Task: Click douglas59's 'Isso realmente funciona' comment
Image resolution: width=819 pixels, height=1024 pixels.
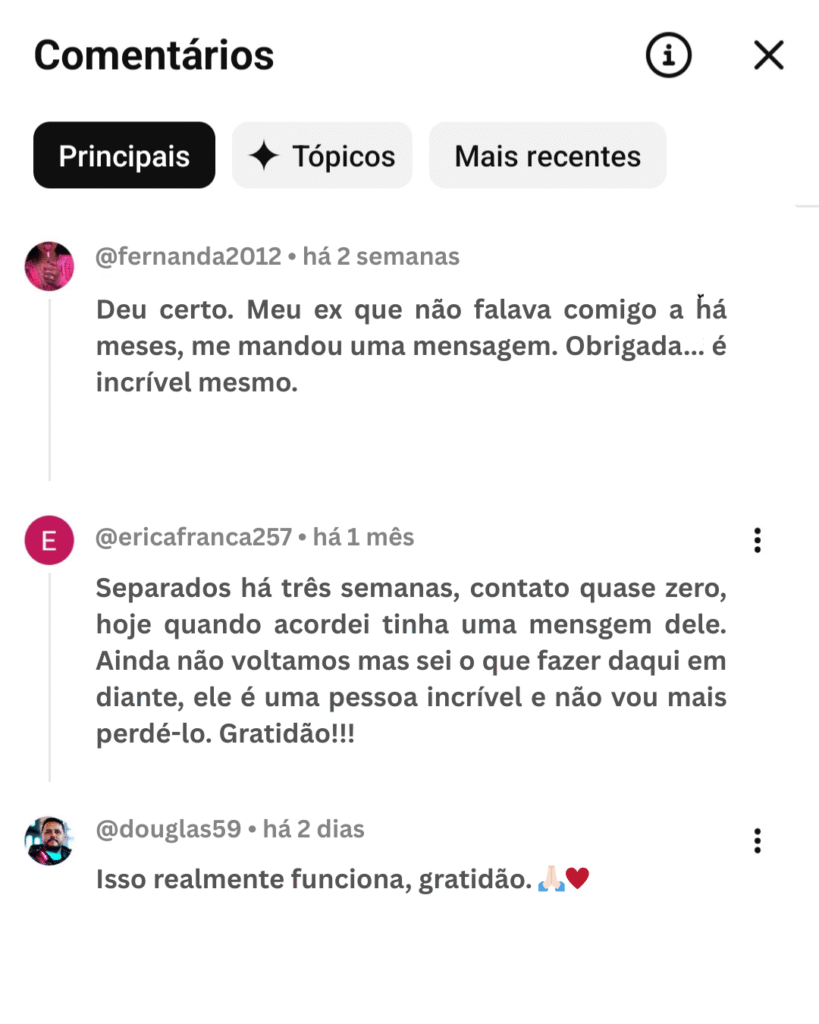Action: (343, 879)
